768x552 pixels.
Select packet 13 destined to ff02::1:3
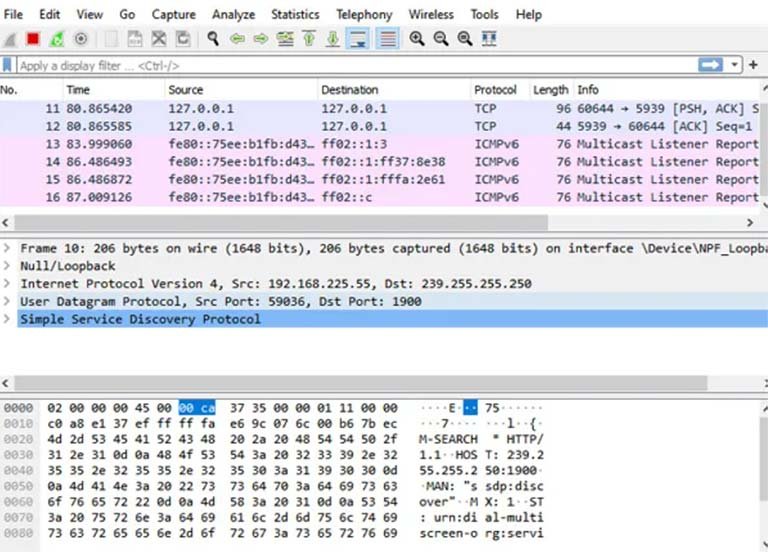coord(380,144)
